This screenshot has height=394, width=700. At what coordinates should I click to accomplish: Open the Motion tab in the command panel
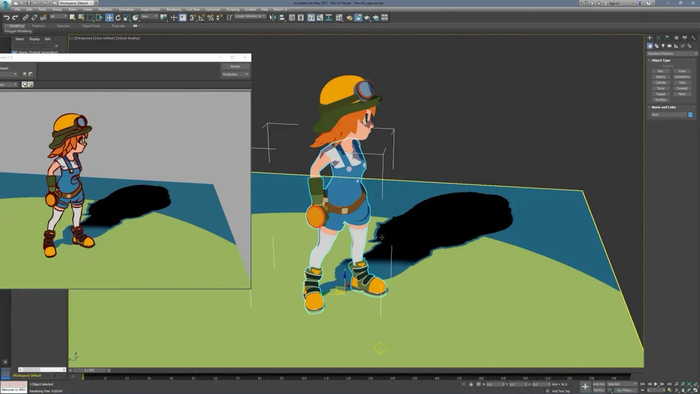point(676,38)
